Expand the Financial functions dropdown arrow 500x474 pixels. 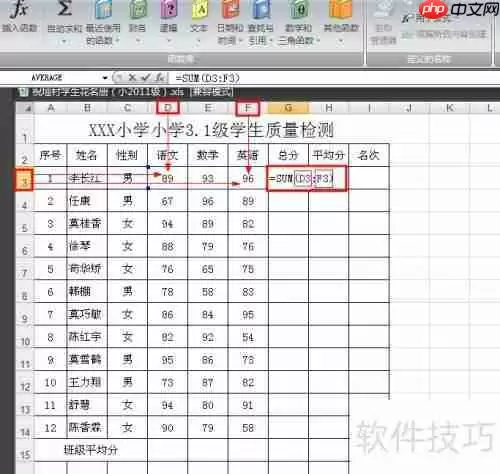(x=138, y=41)
